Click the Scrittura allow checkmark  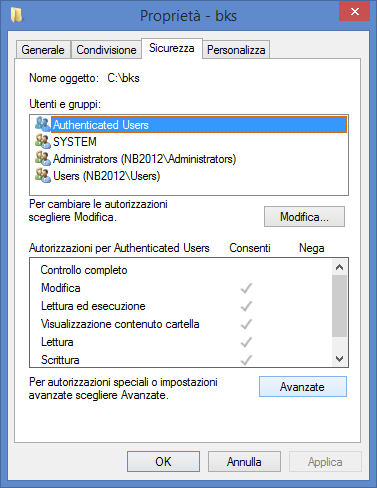pos(246,360)
